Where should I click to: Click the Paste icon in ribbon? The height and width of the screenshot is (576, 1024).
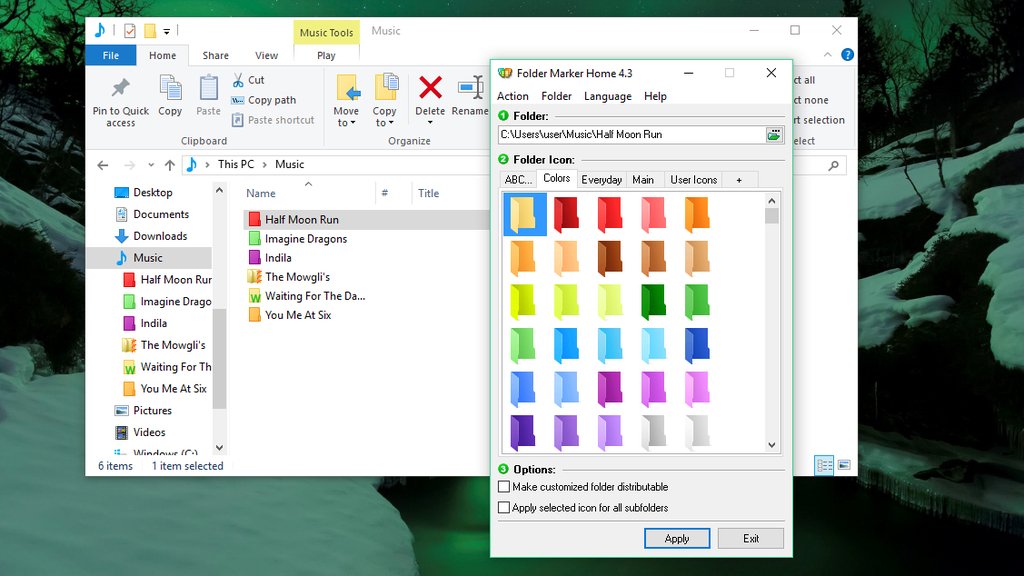[x=208, y=88]
